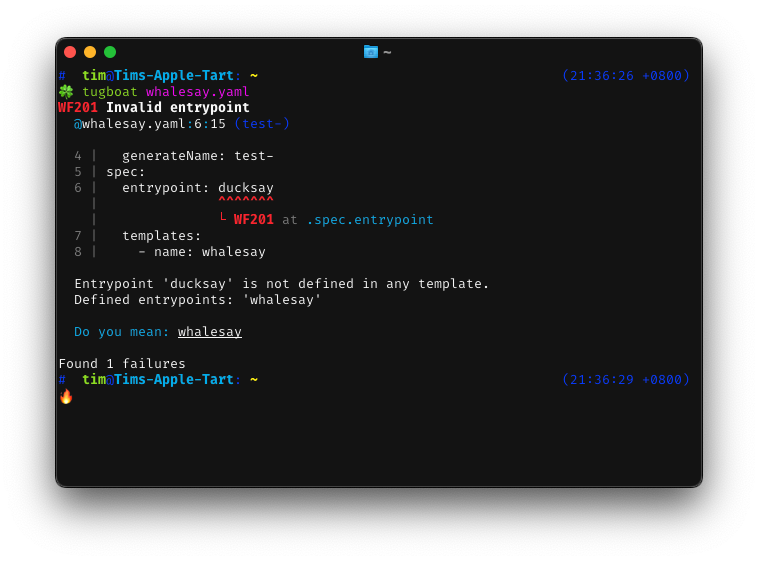Click the first prompt 'tim@Tims-Apple-Tart' text

point(158,75)
